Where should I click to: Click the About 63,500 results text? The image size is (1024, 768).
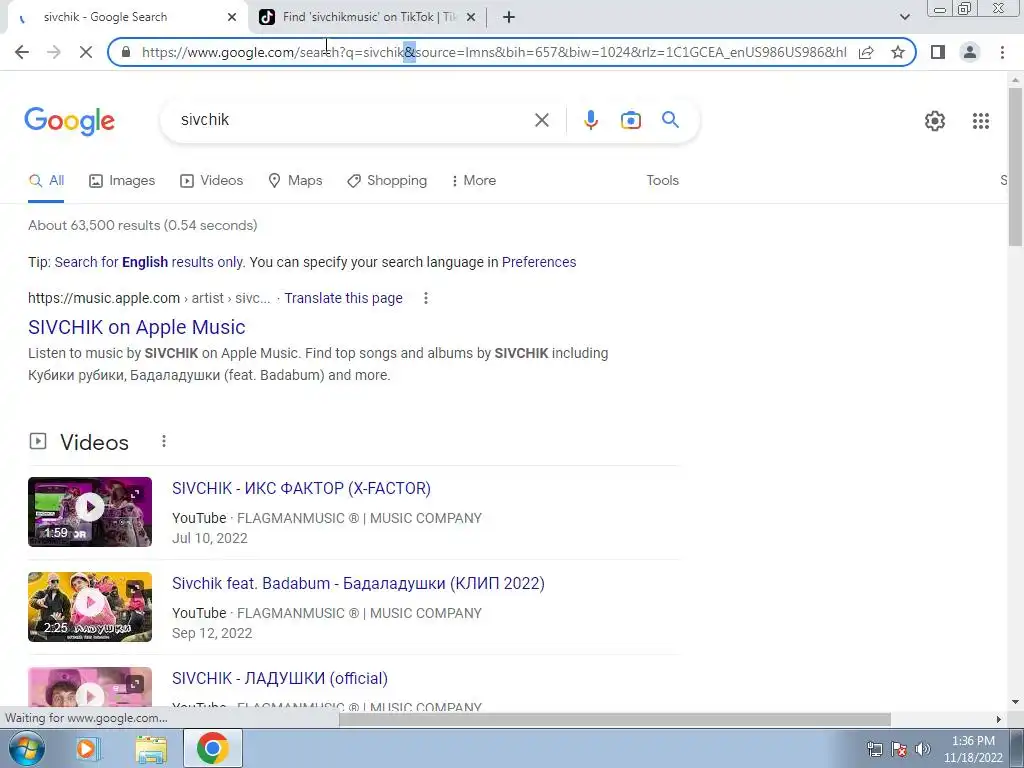click(142, 225)
